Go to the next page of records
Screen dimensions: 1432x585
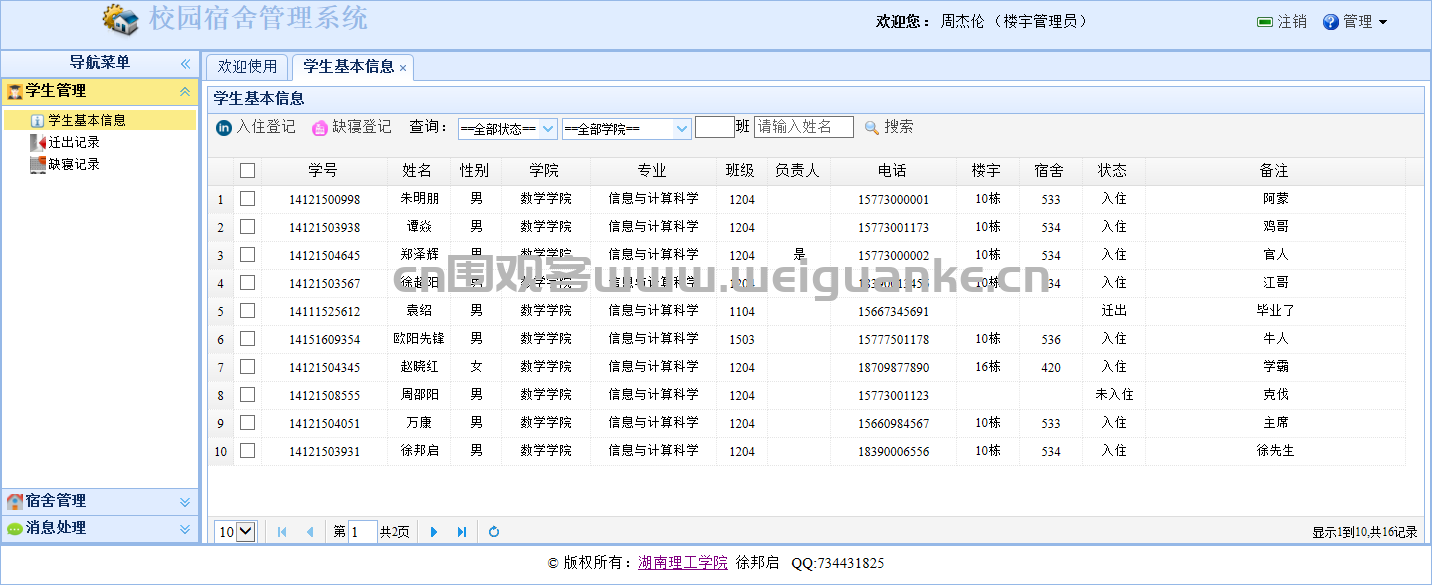click(434, 532)
